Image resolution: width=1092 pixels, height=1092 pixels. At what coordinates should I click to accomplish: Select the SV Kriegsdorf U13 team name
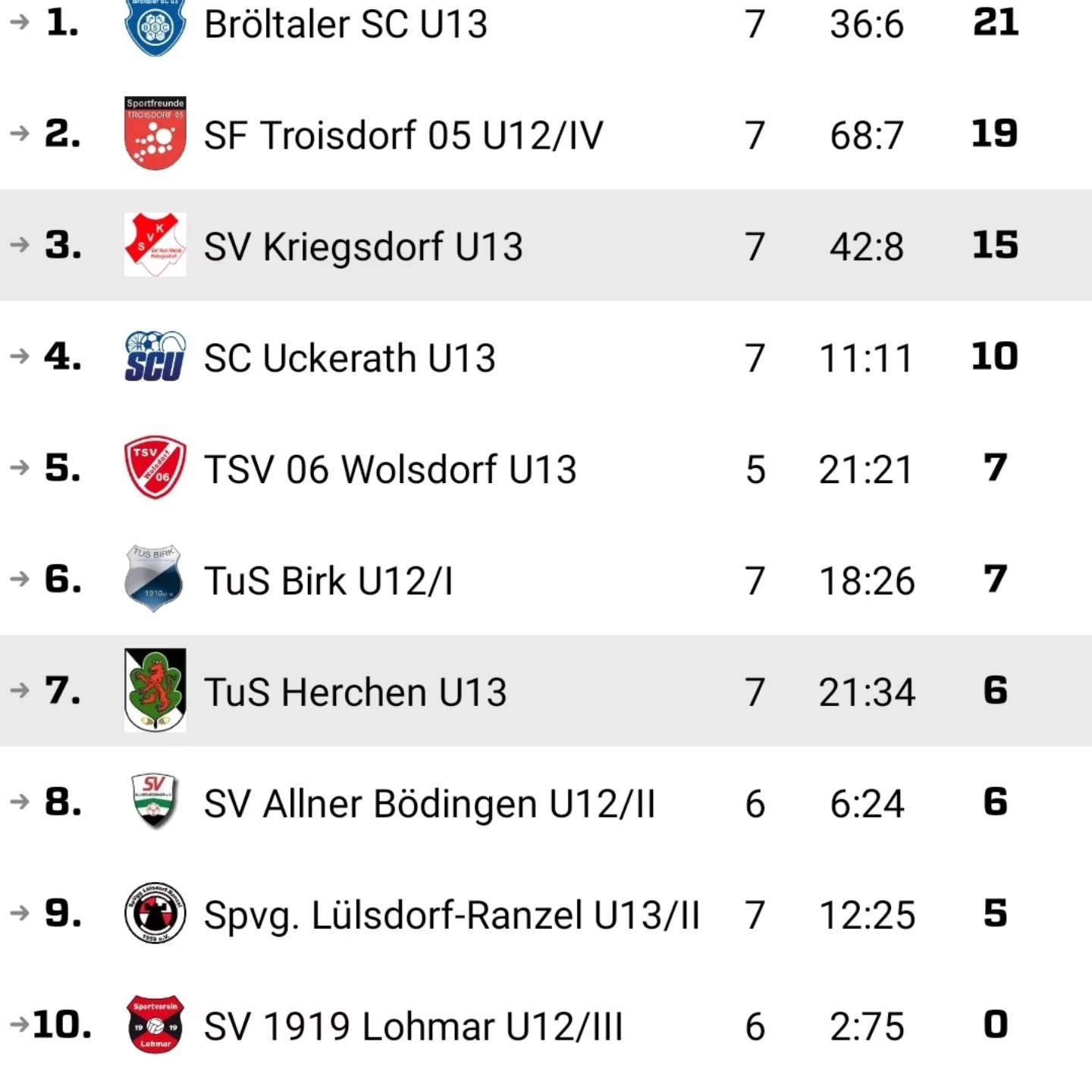coord(363,246)
